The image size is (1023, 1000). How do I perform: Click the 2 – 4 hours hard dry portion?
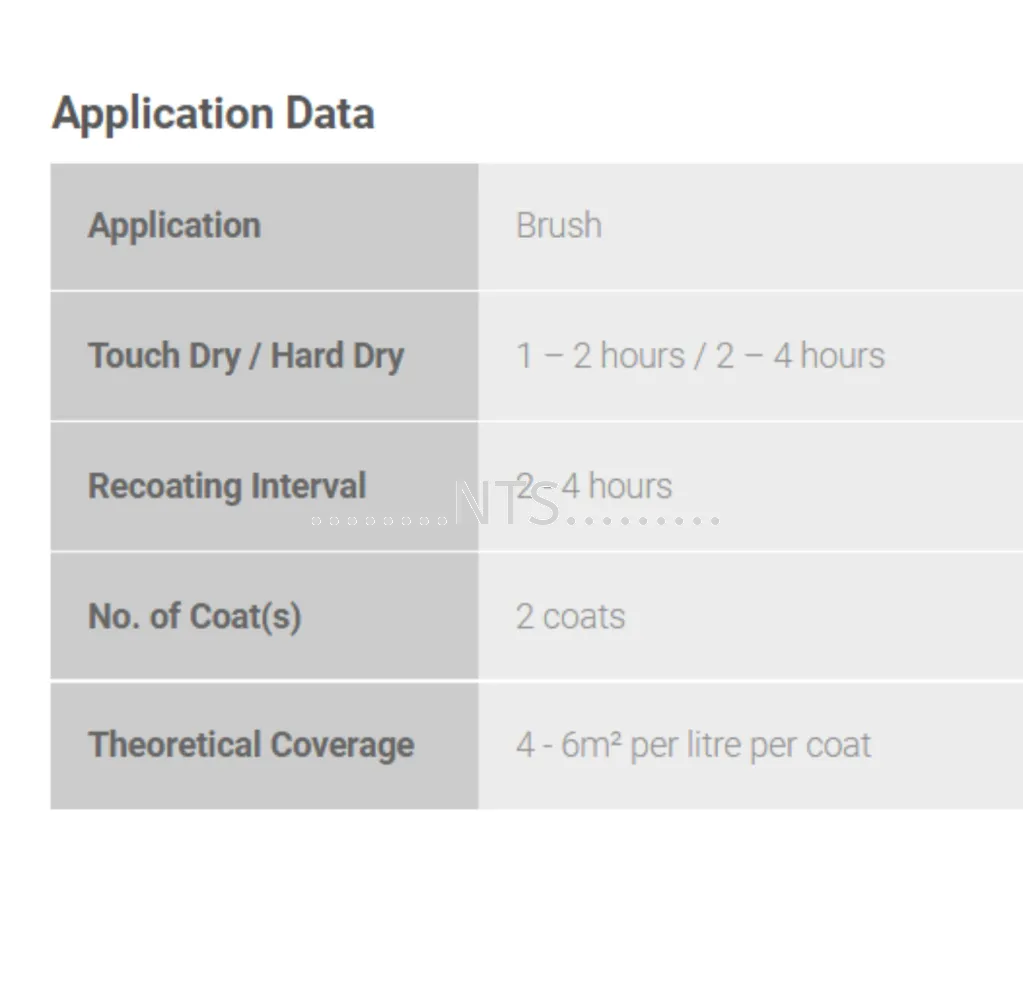(x=801, y=356)
